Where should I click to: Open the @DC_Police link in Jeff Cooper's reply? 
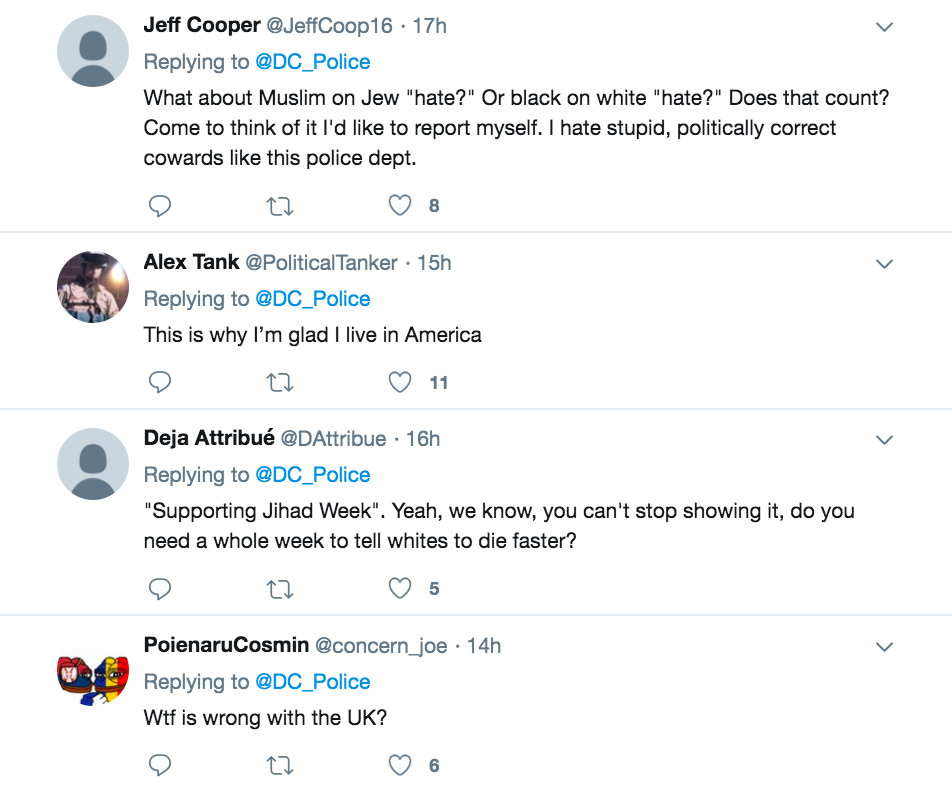(313, 62)
